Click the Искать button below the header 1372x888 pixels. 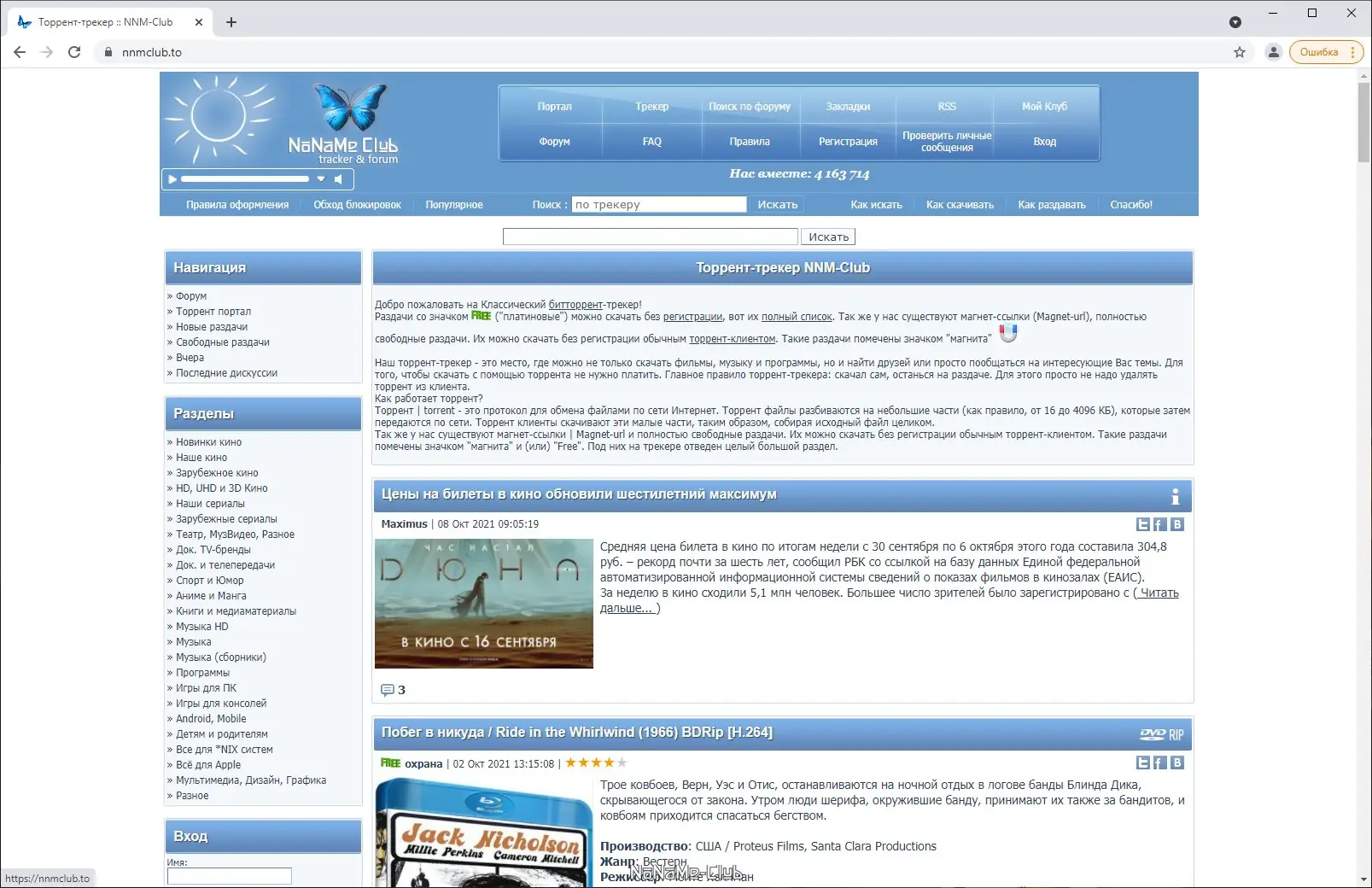(828, 237)
